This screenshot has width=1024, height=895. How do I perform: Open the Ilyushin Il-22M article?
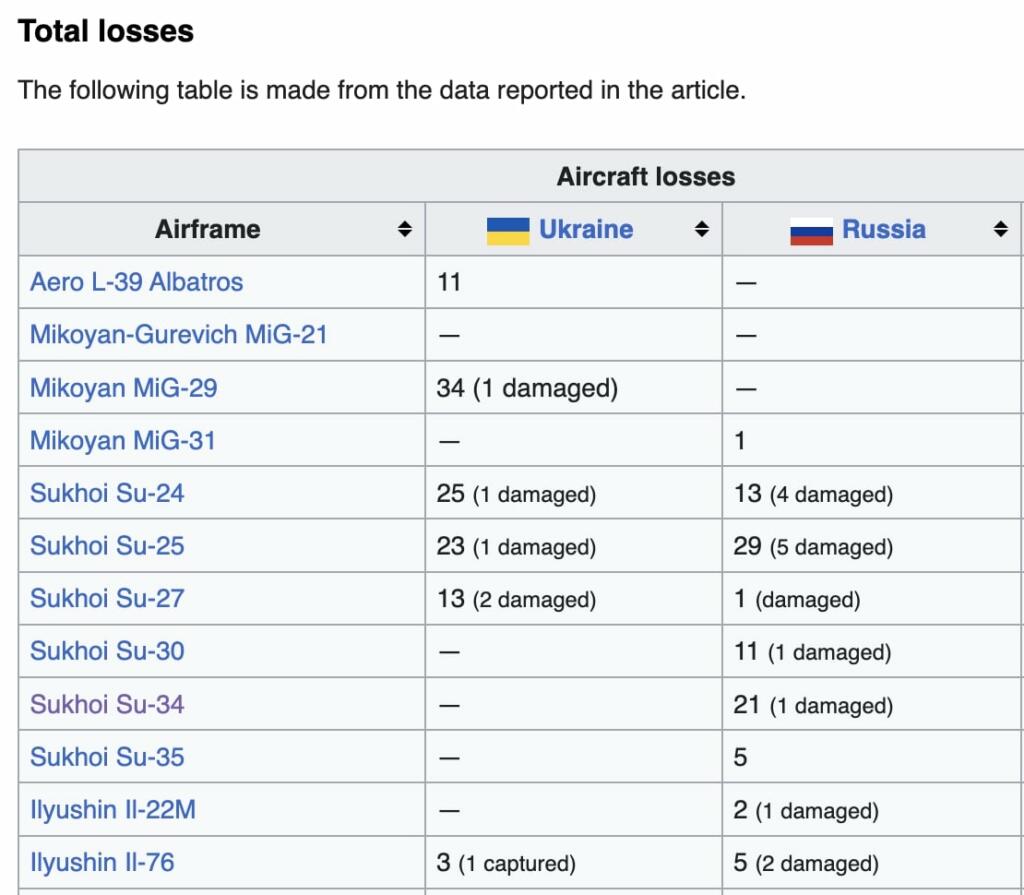click(x=113, y=810)
